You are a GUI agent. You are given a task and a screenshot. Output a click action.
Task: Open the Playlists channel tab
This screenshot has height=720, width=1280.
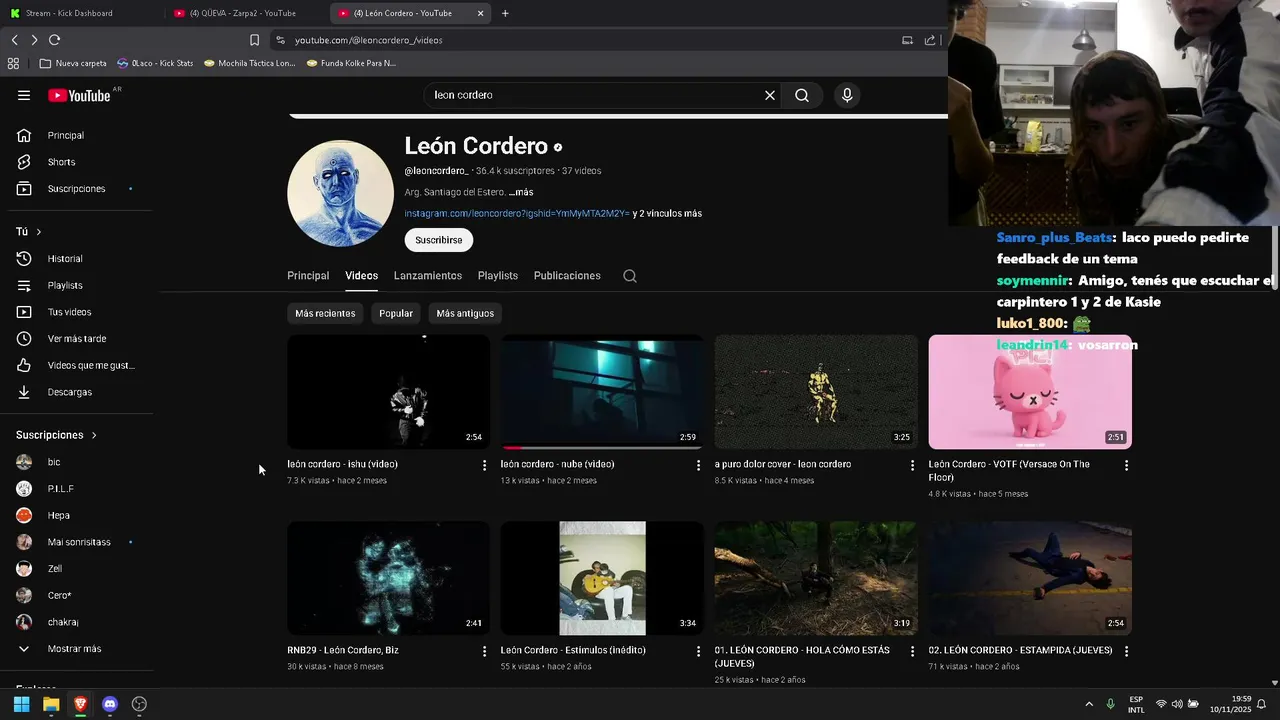pyautogui.click(x=498, y=276)
